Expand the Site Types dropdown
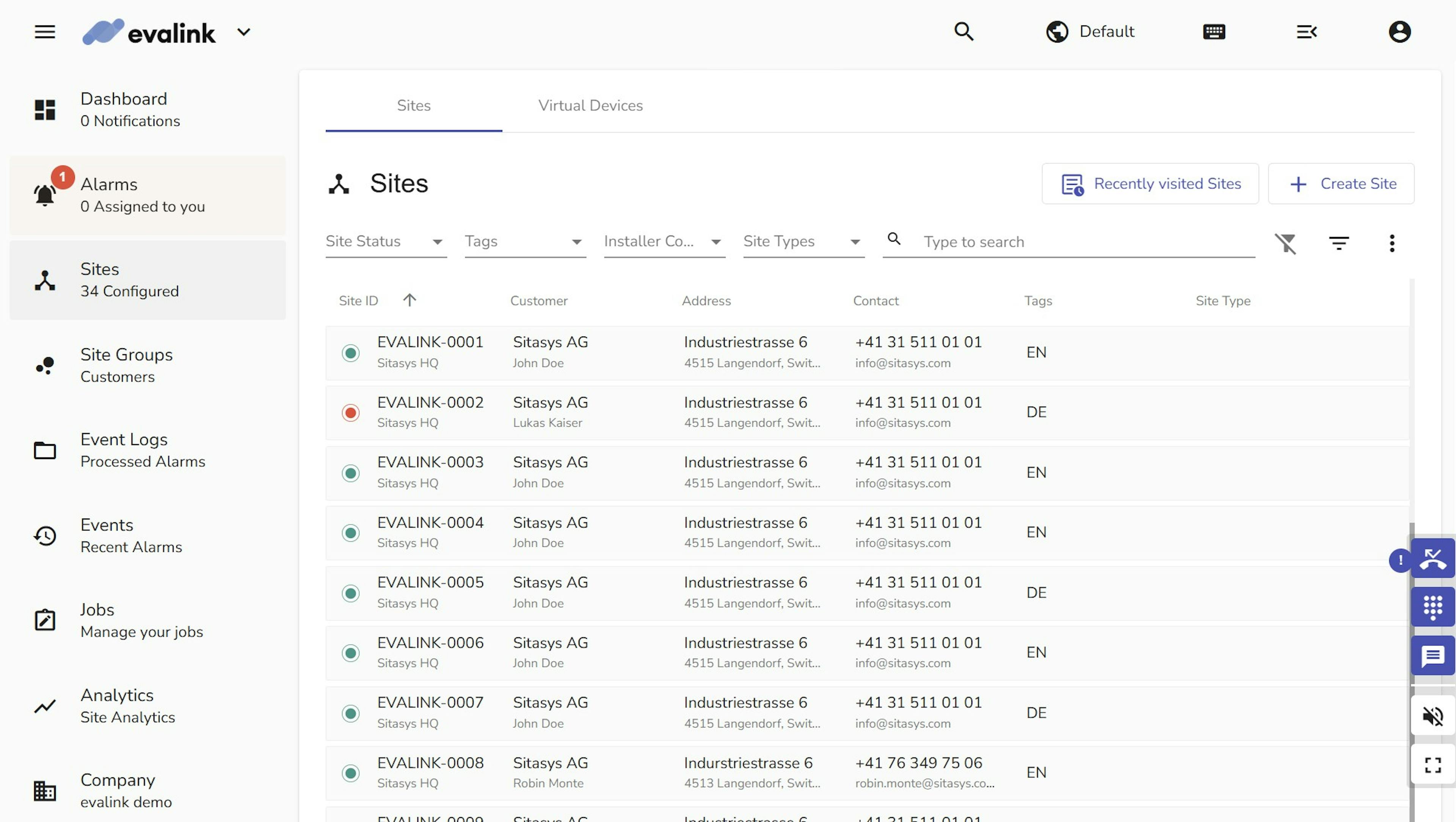The height and width of the screenshot is (822, 1456). [x=803, y=242]
